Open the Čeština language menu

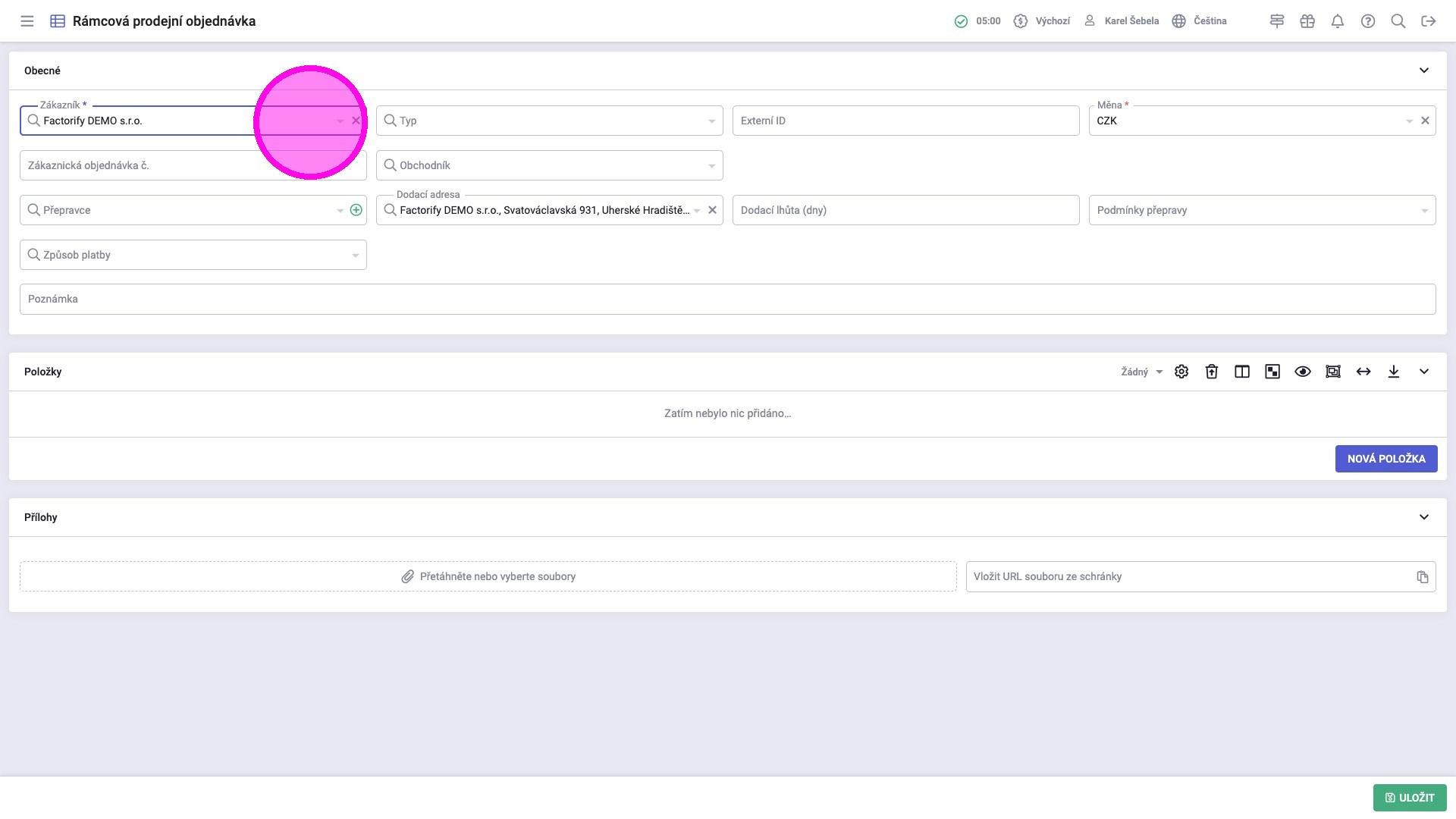[1200, 21]
